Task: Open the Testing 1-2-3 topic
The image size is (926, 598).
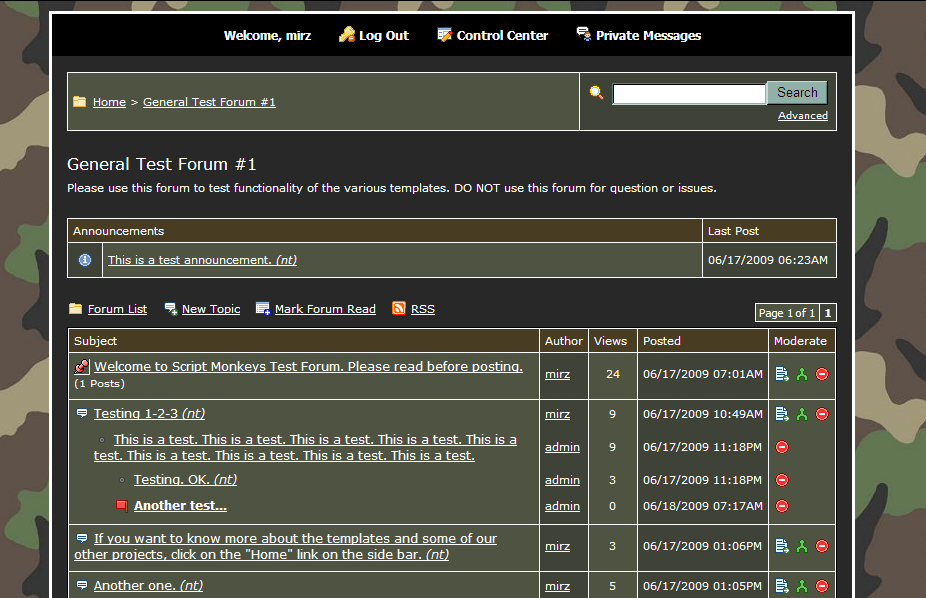Action: point(149,414)
